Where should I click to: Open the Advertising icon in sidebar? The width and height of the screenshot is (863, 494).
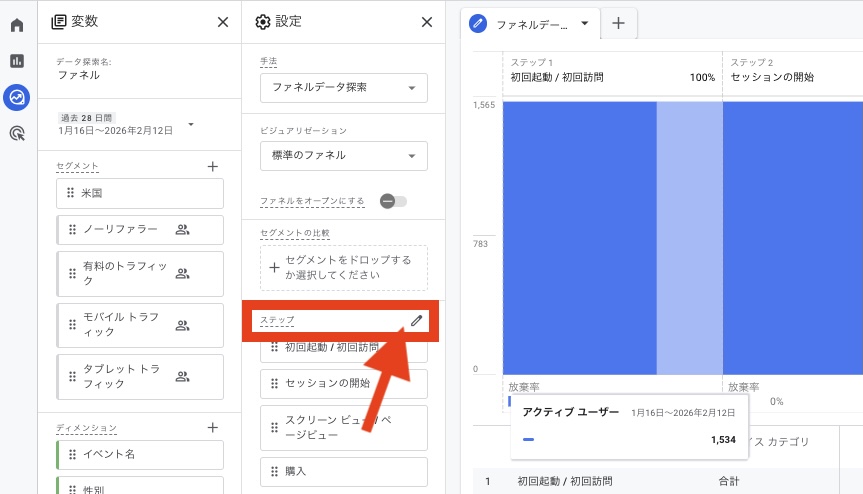point(17,133)
